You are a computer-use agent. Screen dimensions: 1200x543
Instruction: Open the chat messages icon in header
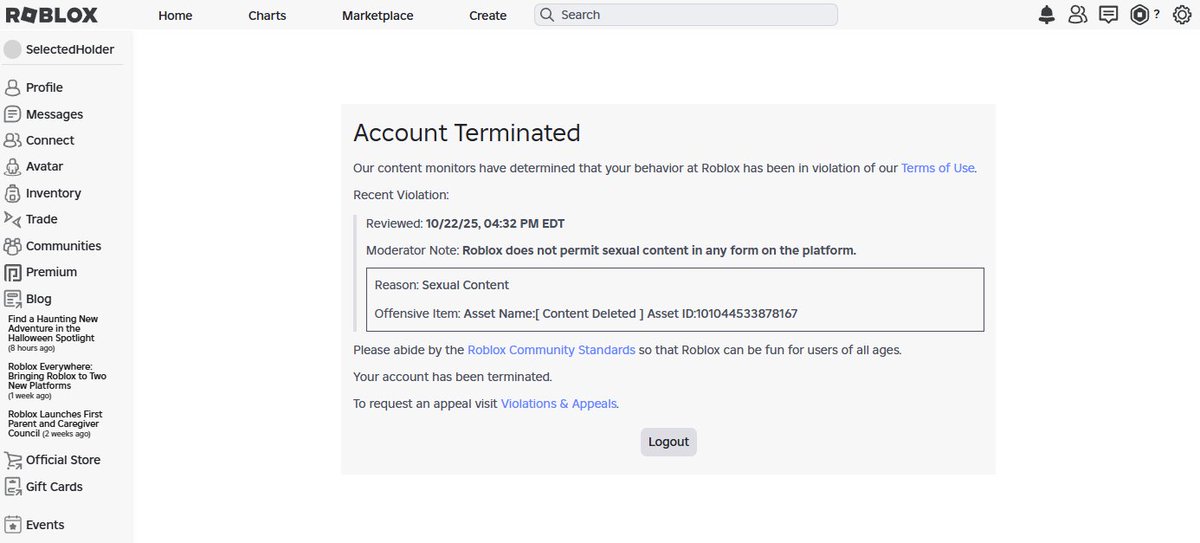[x=1108, y=15]
